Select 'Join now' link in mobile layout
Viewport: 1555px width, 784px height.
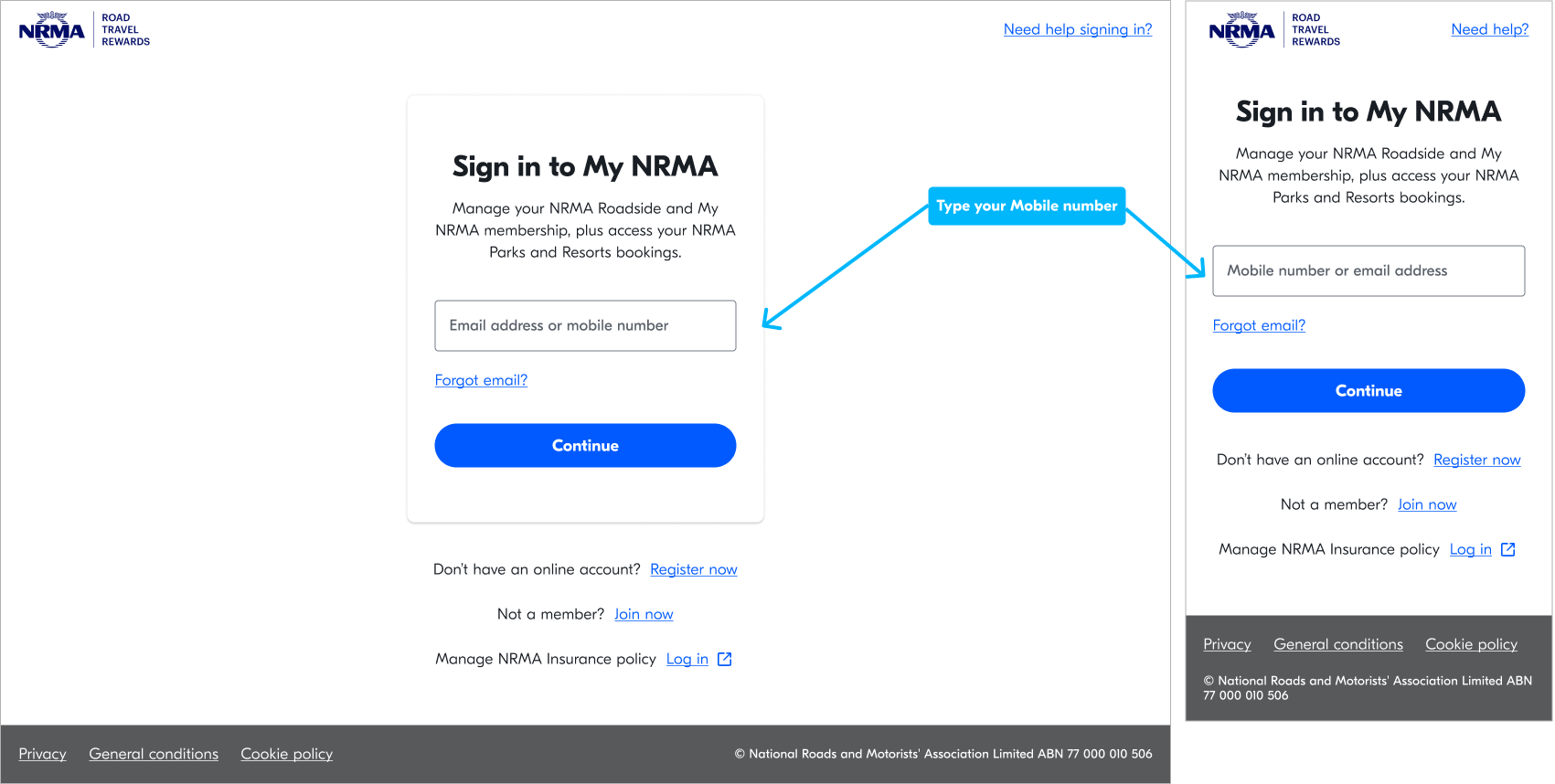(x=1427, y=504)
